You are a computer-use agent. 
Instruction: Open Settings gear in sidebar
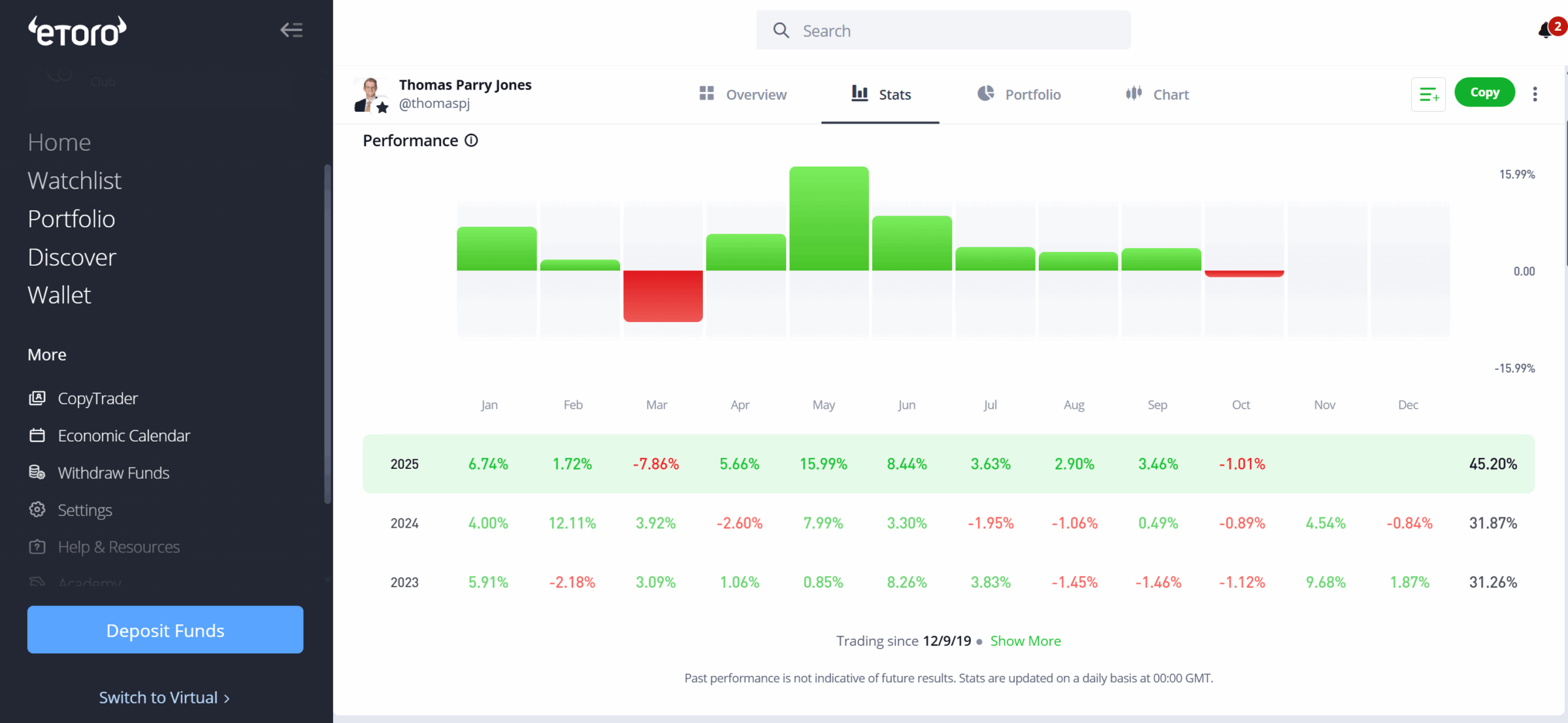[37, 510]
